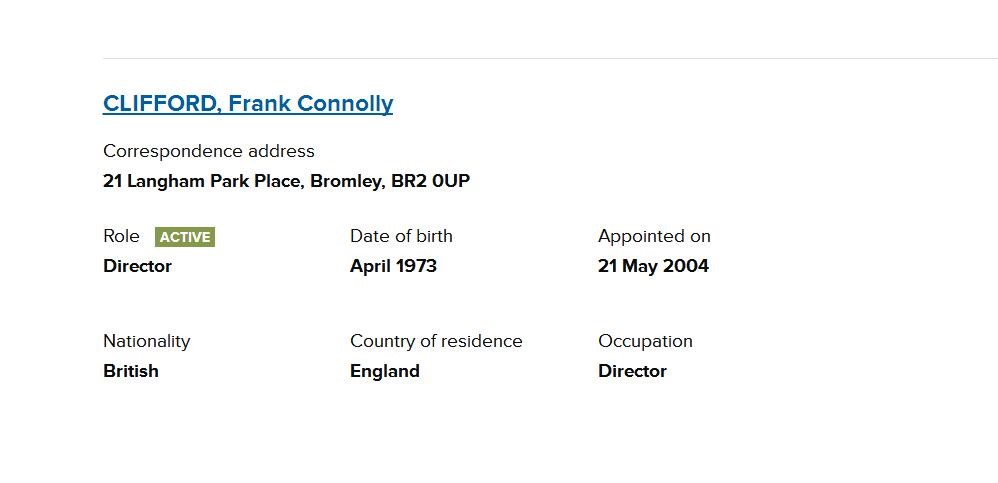The height and width of the screenshot is (483, 998).
Task: Click the Country of residence label
Action: pyautogui.click(x=436, y=341)
